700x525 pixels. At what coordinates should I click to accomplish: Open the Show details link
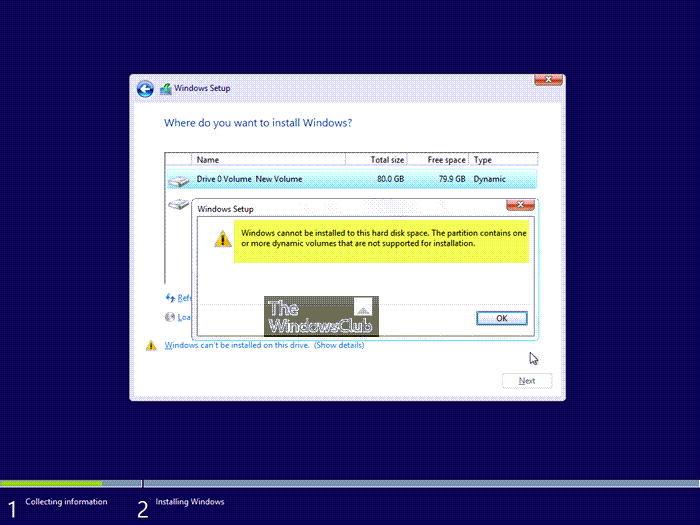(339, 345)
